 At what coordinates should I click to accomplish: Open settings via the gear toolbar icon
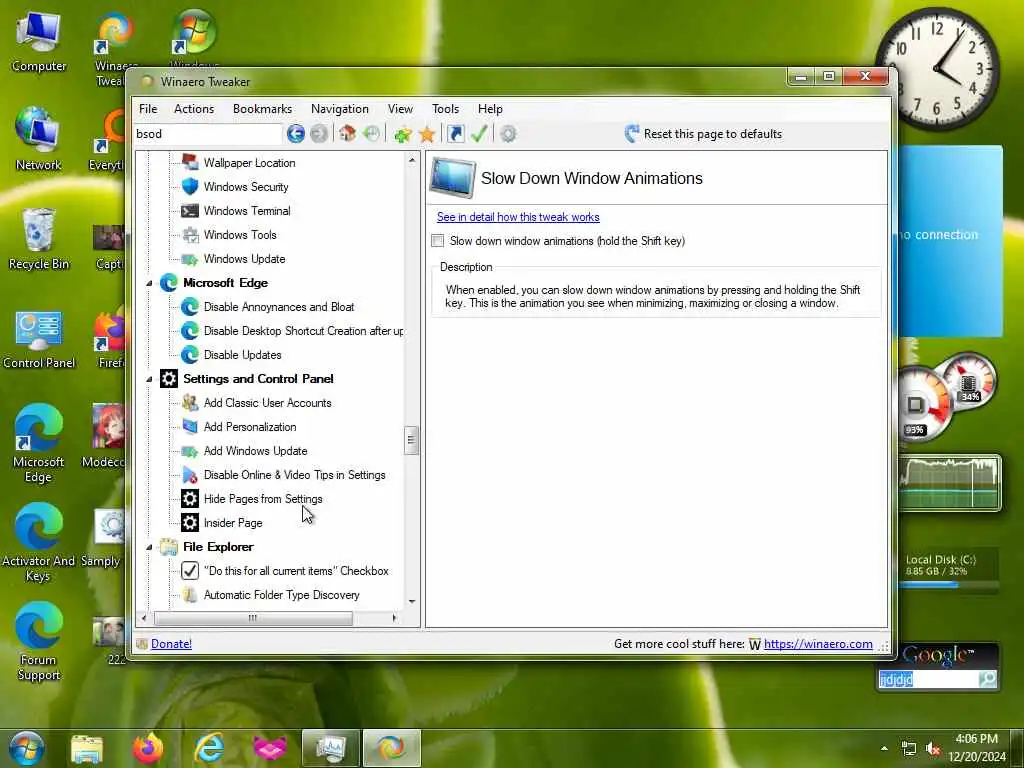click(508, 134)
